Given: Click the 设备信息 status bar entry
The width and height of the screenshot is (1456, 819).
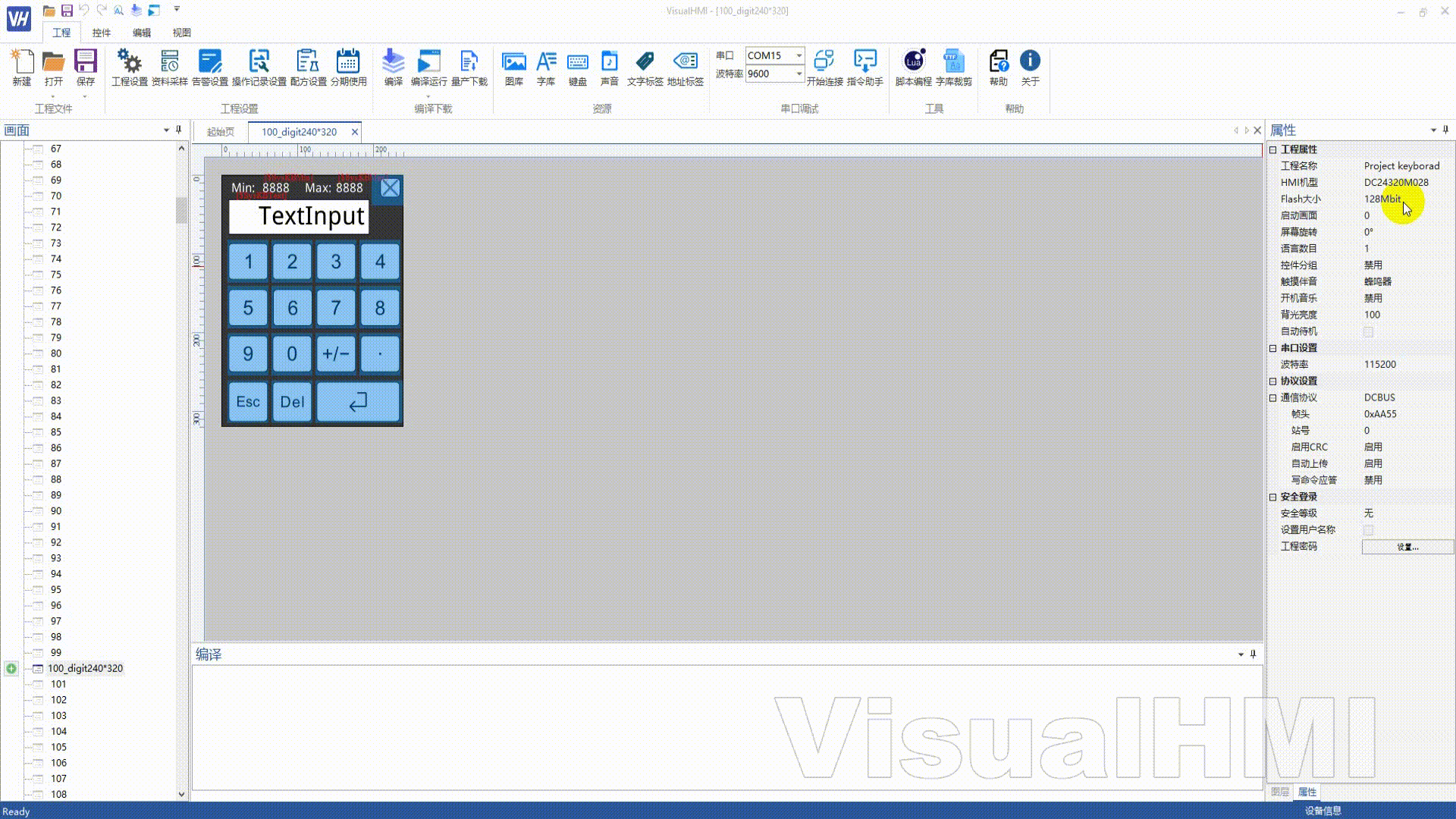Looking at the screenshot, I should click(x=1323, y=811).
